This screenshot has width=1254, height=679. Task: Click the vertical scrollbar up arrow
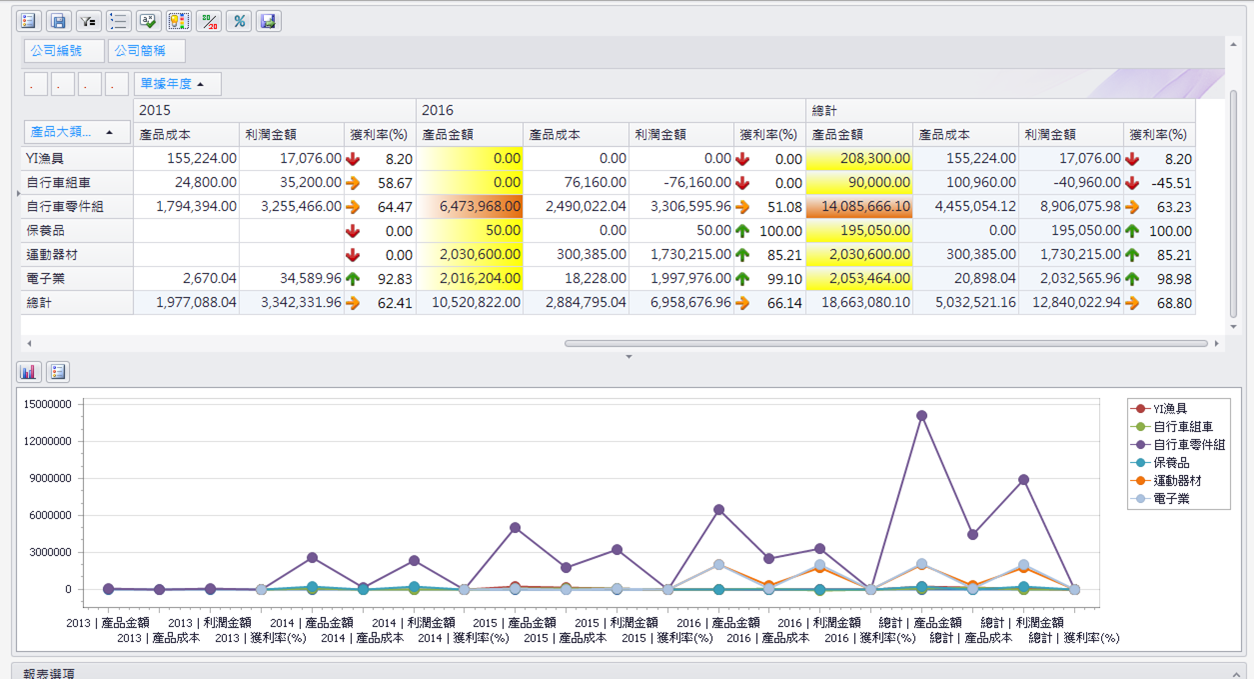[1233, 42]
